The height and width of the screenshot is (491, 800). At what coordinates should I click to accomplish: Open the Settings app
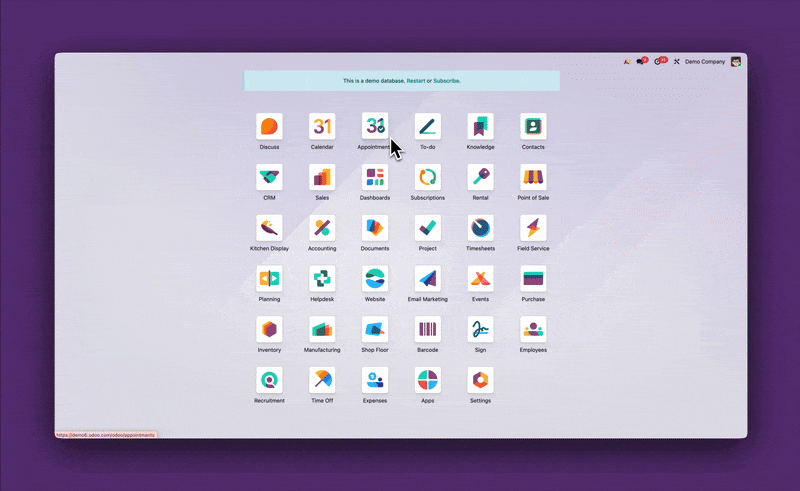[x=480, y=380]
